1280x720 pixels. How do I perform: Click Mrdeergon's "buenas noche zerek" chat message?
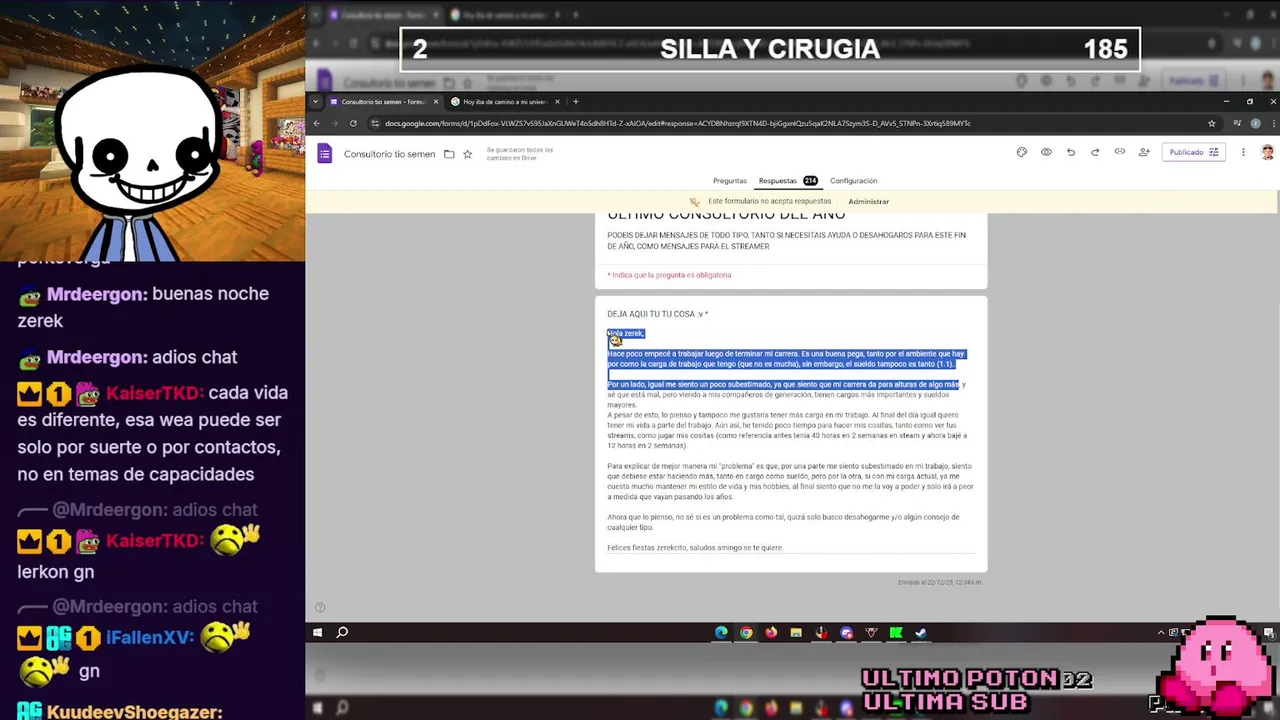[143, 307]
